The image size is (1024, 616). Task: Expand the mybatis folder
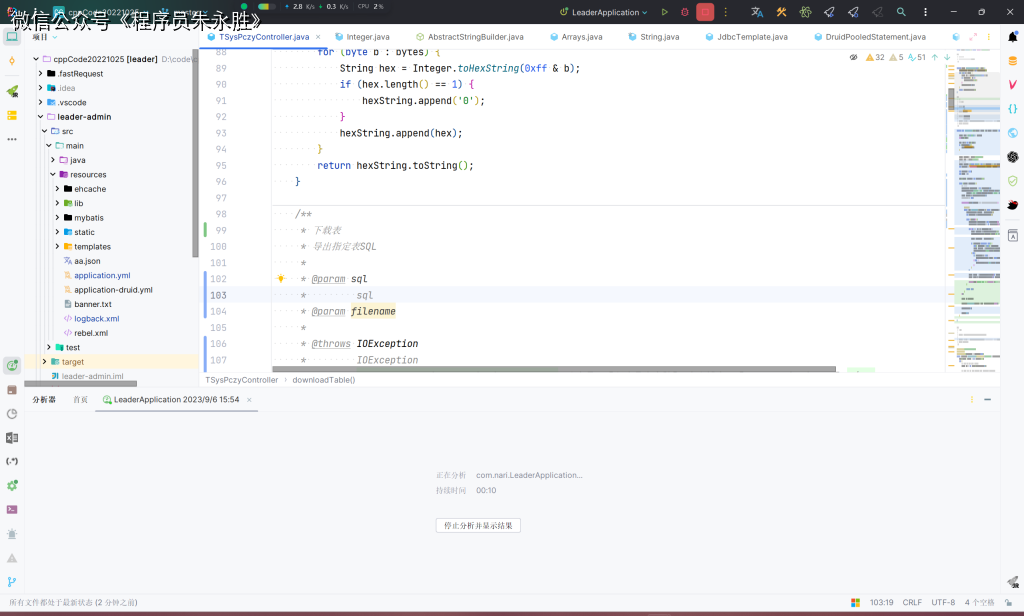(57, 218)
